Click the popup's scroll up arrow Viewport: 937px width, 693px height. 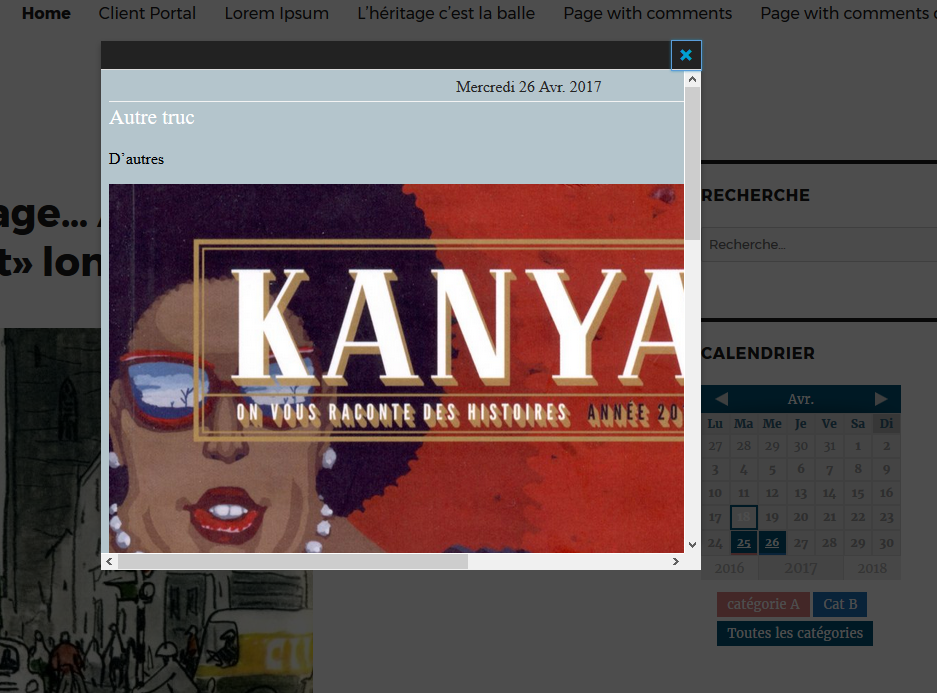[692, 79]
